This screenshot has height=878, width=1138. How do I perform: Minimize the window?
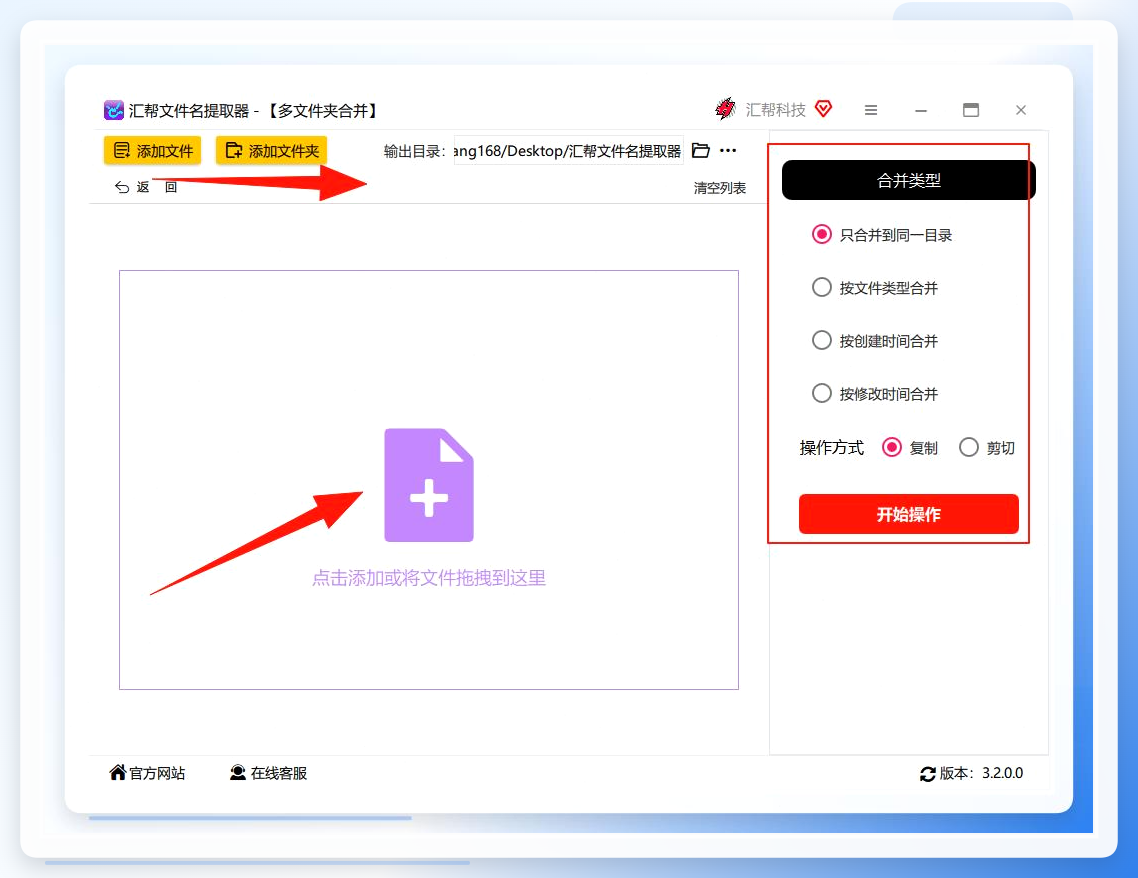tap(921, 110)
